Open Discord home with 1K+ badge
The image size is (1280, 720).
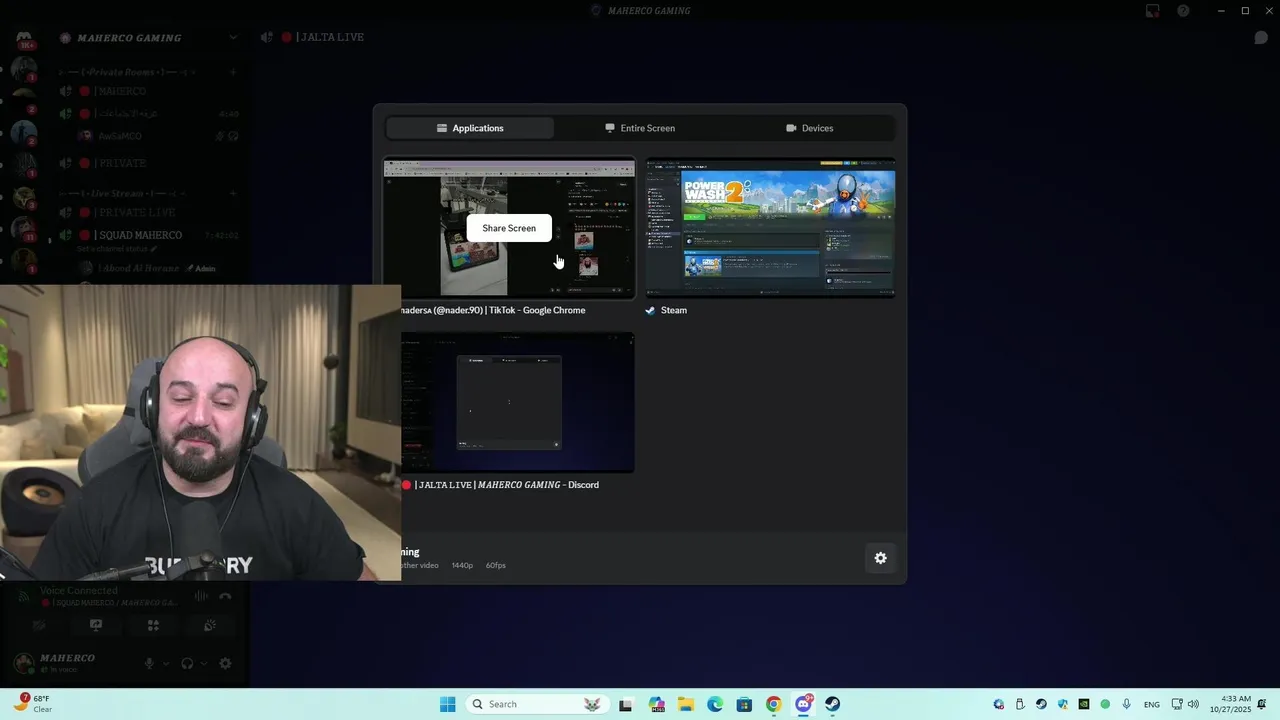pos(24,39)
